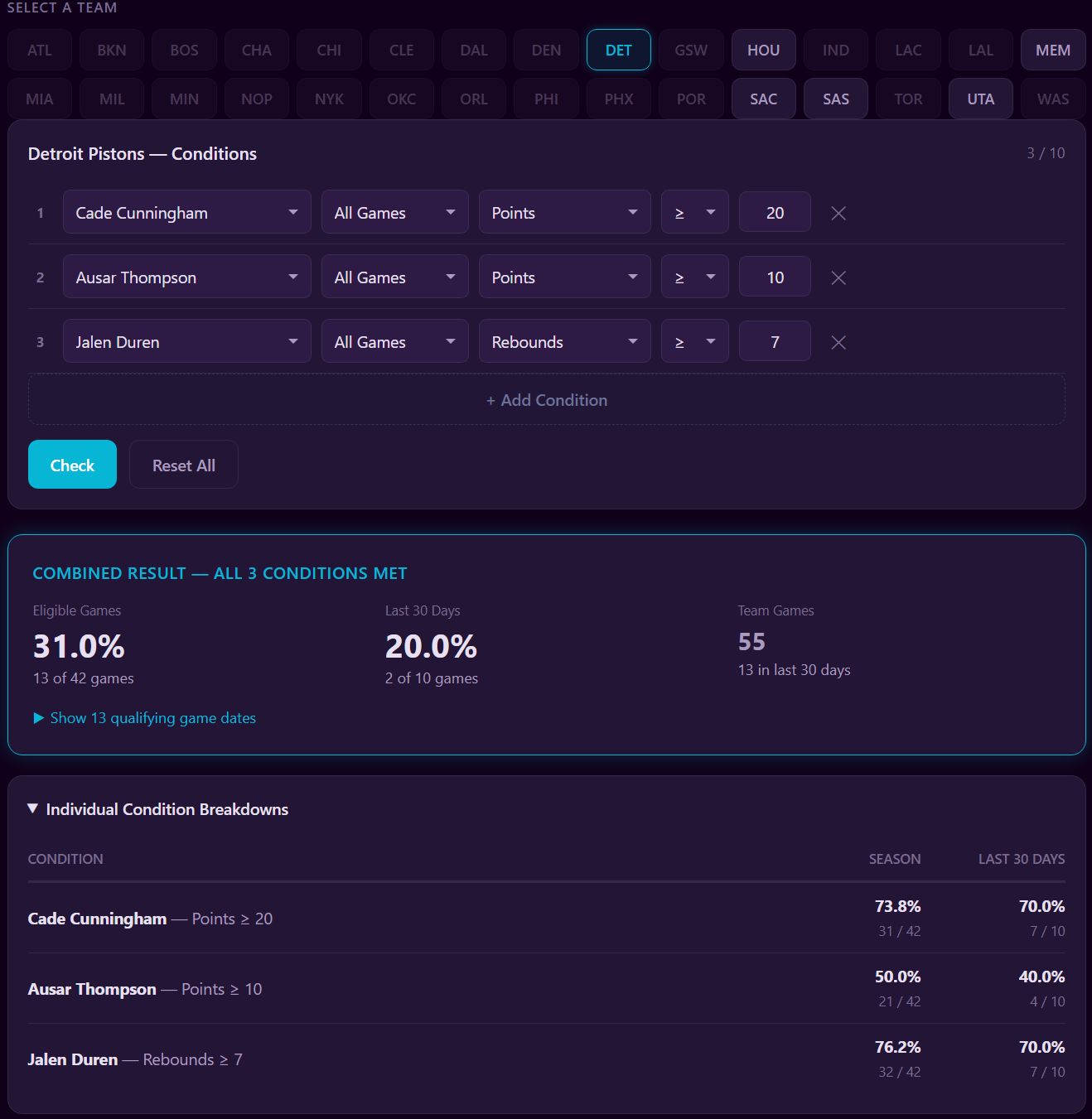Image resolution: width=1092 pixels, height=1119 pixels.
Task: Select the MEM team tab
Action: pos(1053,51)
